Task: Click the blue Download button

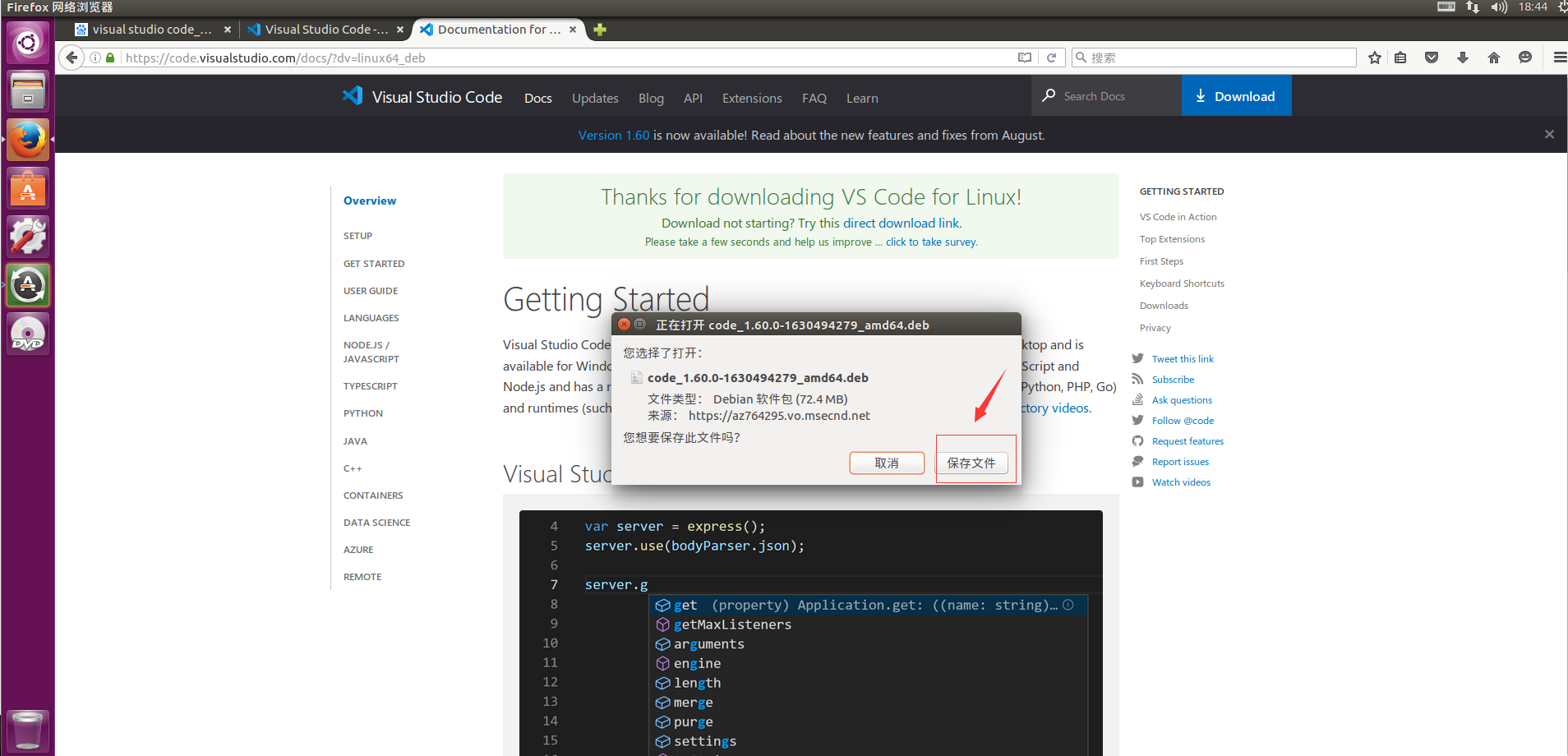Action: pos(1236,95)
